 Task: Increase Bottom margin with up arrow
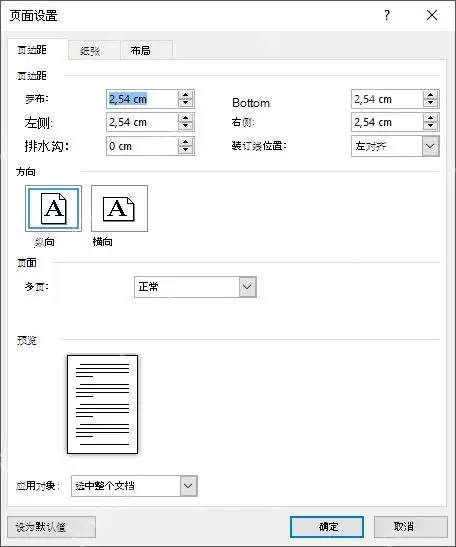point(431,95)
